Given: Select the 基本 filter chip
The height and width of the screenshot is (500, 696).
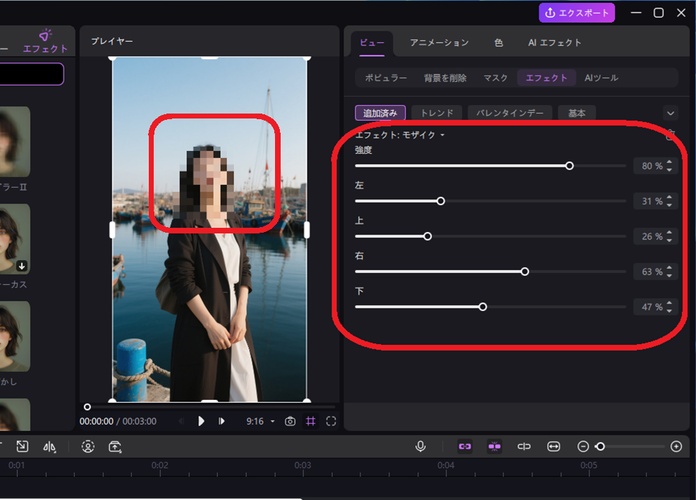Looking at the screenshot, I should pos(577,113).
